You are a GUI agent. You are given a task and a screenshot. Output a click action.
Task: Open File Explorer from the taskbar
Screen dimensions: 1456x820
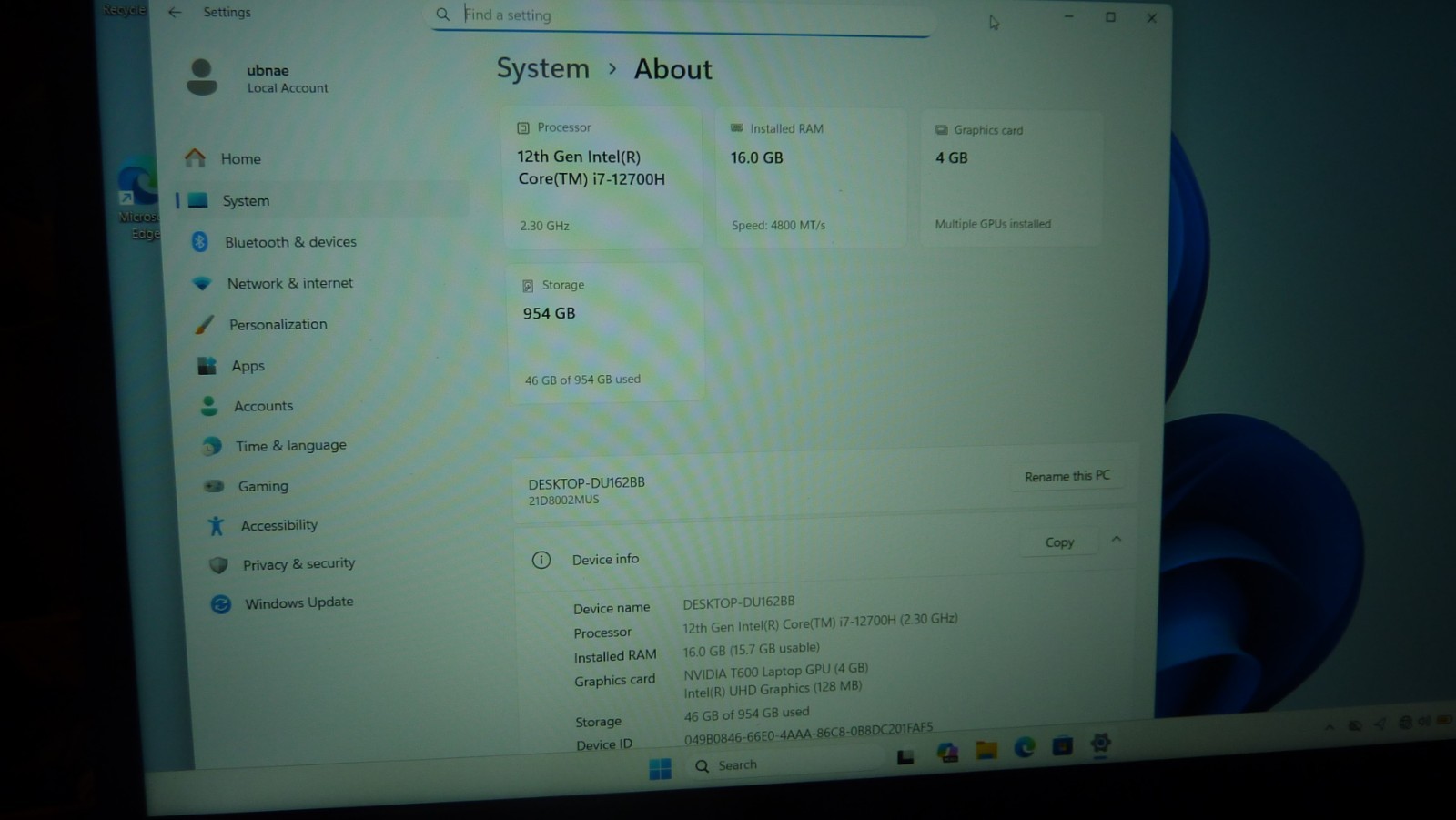(x=986, y=750)
